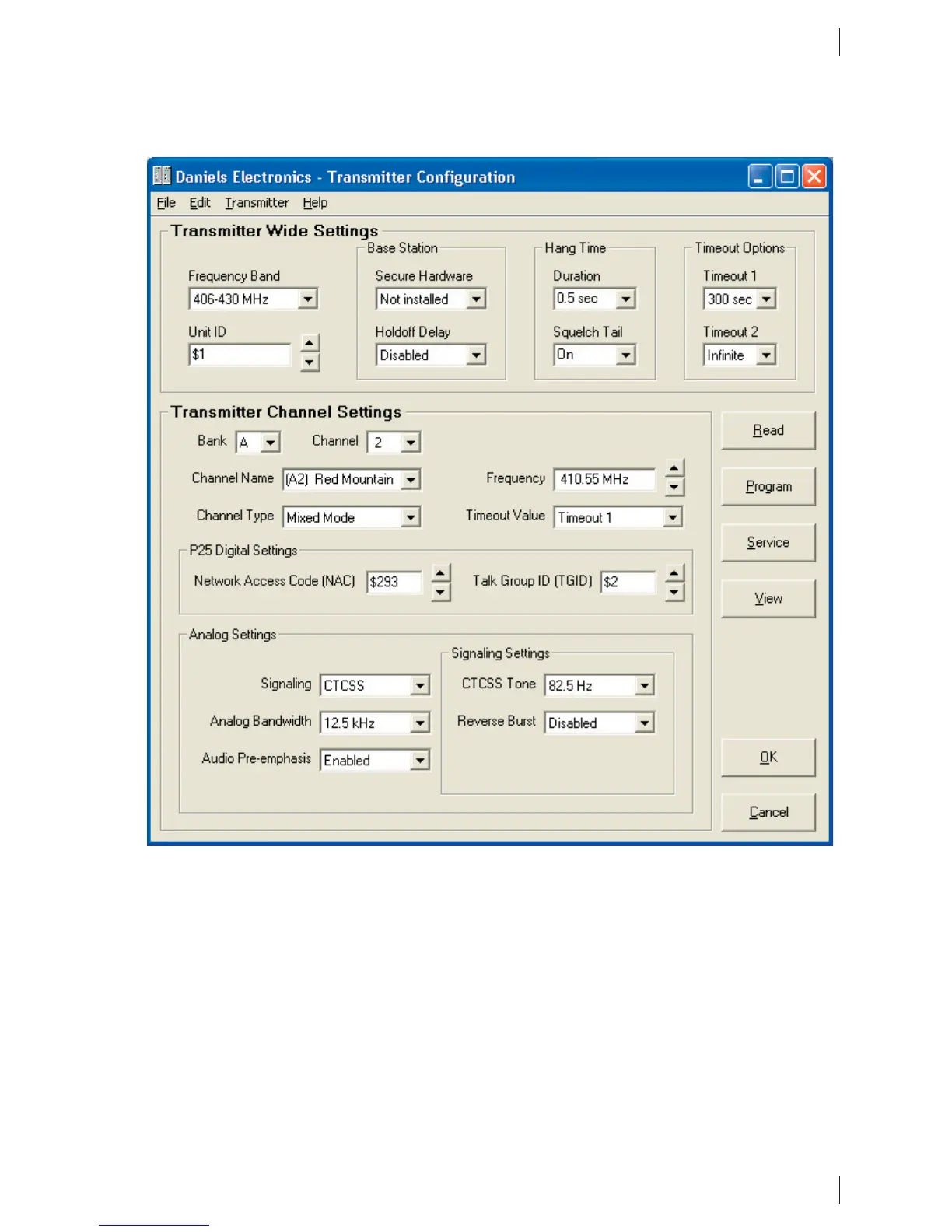Close the Transmitter Configuration window
Image resolution: width=952 pixels, height=1232 pixels.
[x=814, y=177]
